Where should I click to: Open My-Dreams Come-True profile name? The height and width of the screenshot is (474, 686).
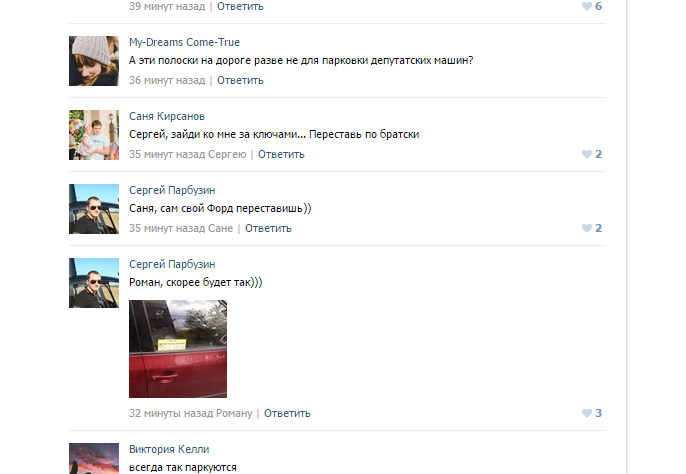click(x=184, y=42)
